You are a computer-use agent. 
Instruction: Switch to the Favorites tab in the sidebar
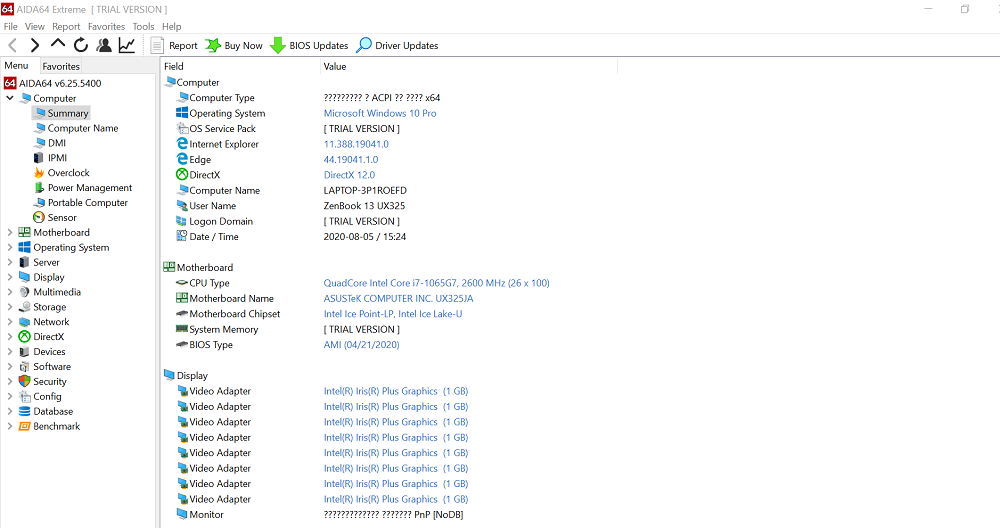pyautogui.click(x=61, y=66)
